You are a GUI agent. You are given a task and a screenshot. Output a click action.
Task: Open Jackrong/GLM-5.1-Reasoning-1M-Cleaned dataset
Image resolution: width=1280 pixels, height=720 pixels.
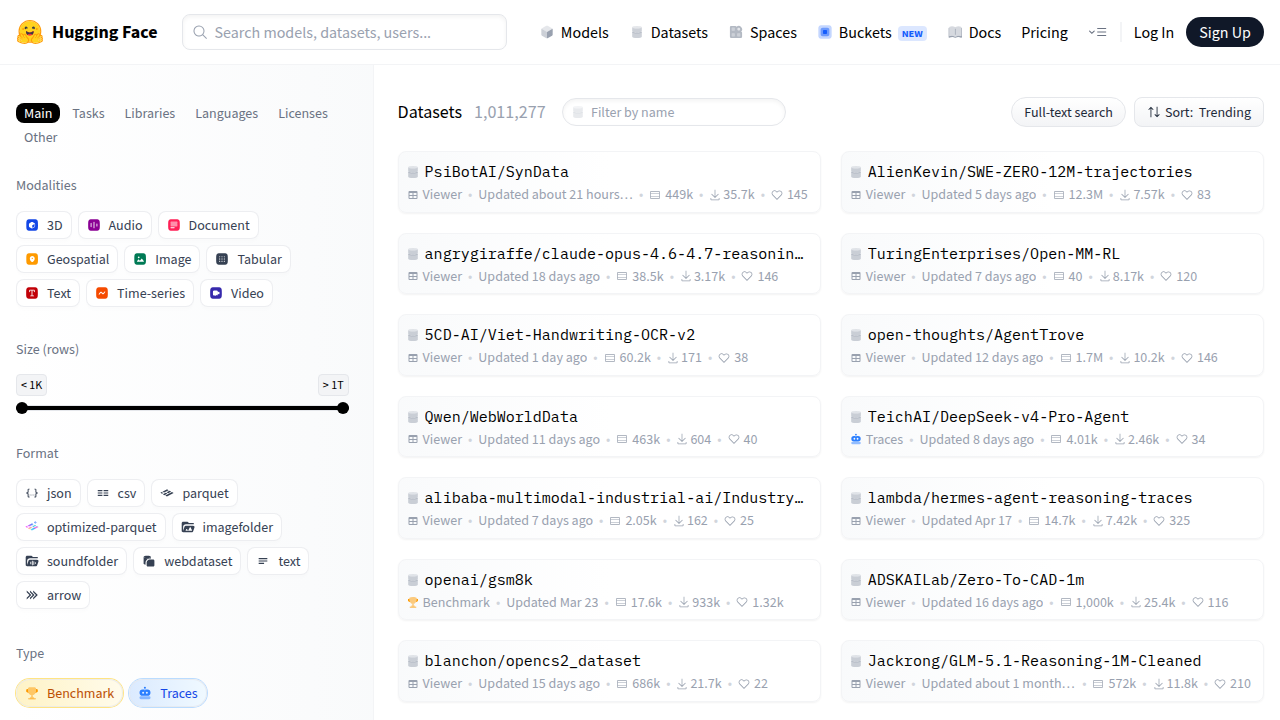pos(1052,671)
